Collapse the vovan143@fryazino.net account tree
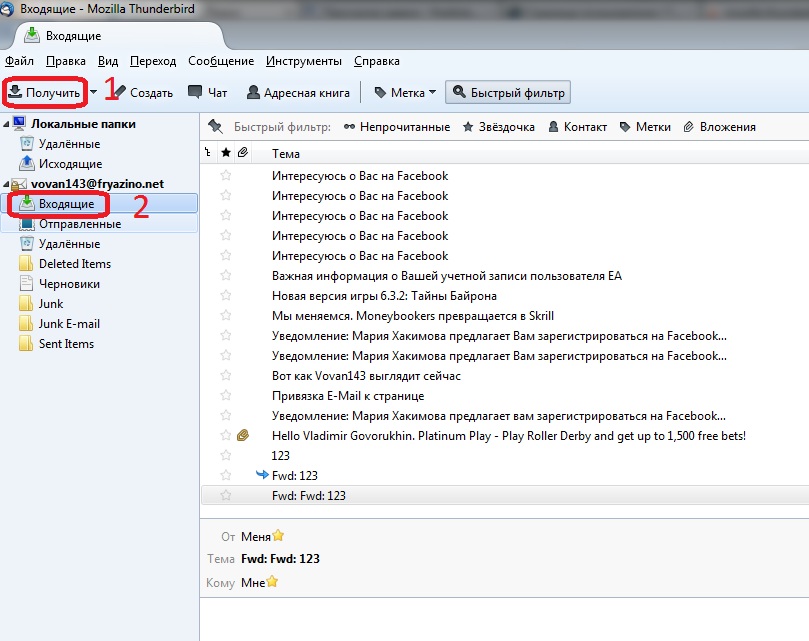Viewport: 809px width, 641px height. click(x=6, y=184)
